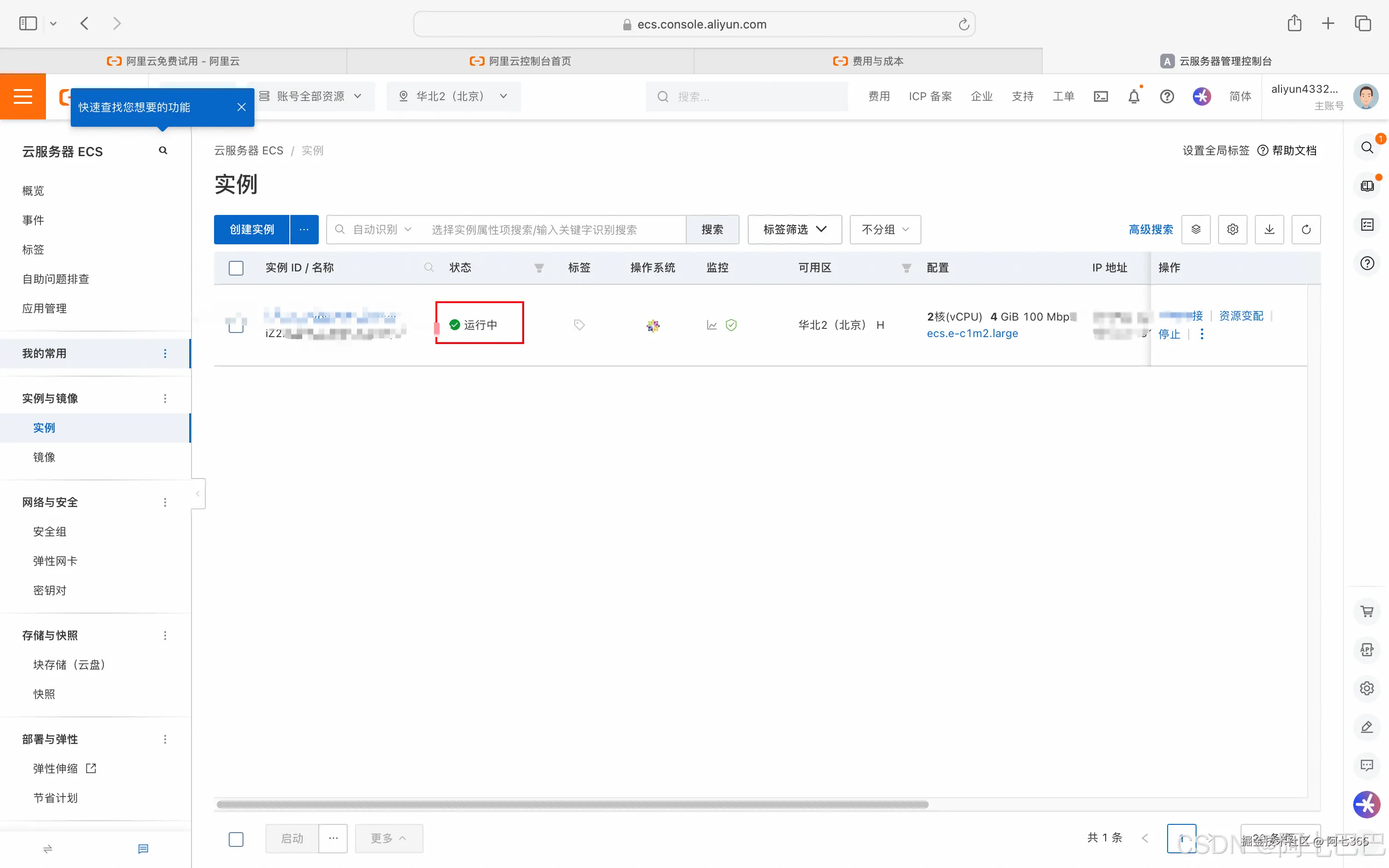
Task: Click inside the instance search input field
Action: (554, 229)
